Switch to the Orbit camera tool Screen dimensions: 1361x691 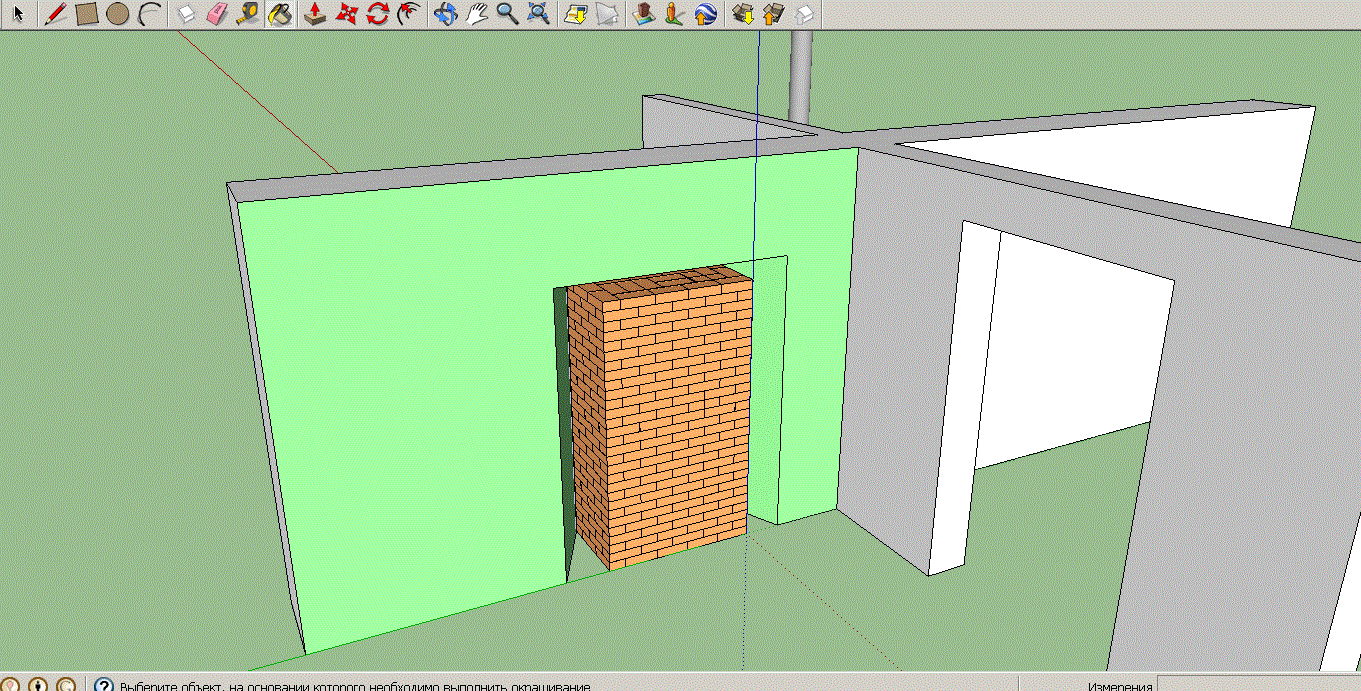coord(446,14)
